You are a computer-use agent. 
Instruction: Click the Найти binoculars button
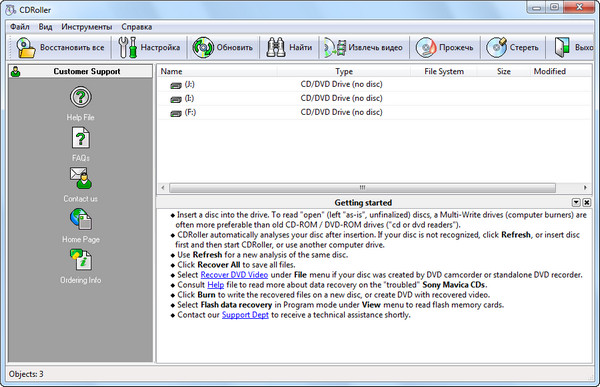coord(289,47)
